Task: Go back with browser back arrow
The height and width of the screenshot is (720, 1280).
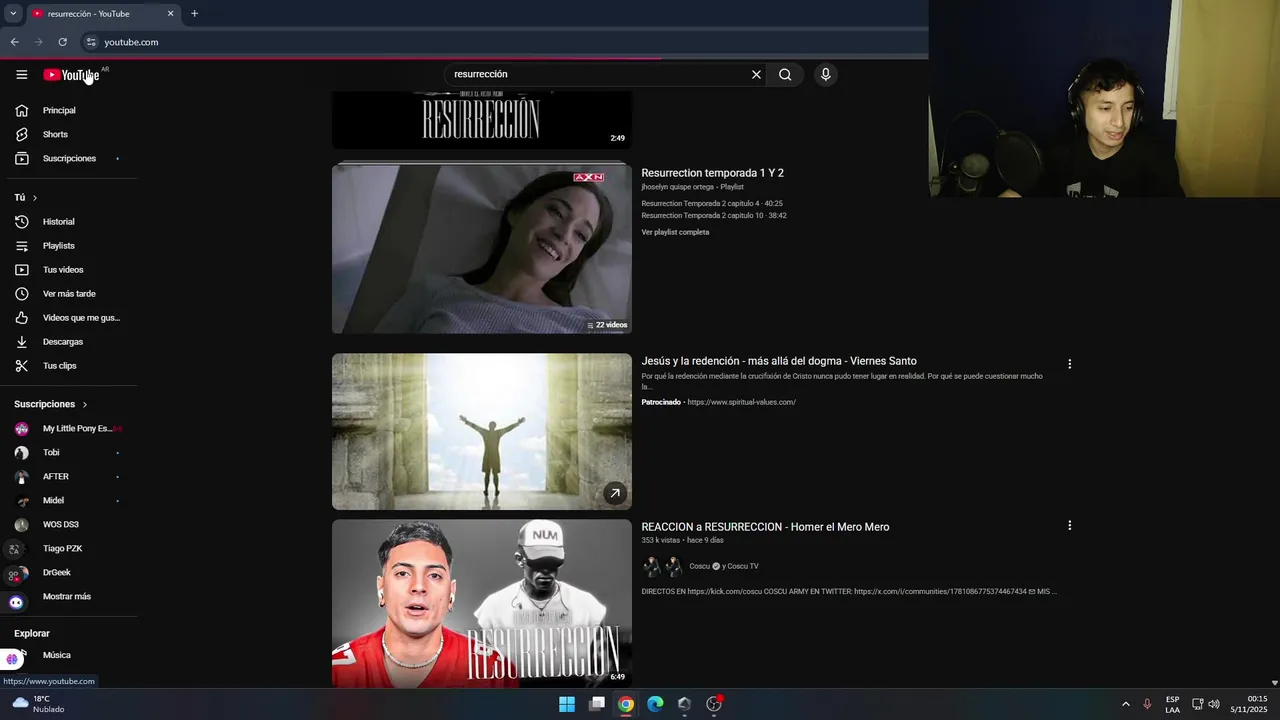Action: tap(14, 42)
